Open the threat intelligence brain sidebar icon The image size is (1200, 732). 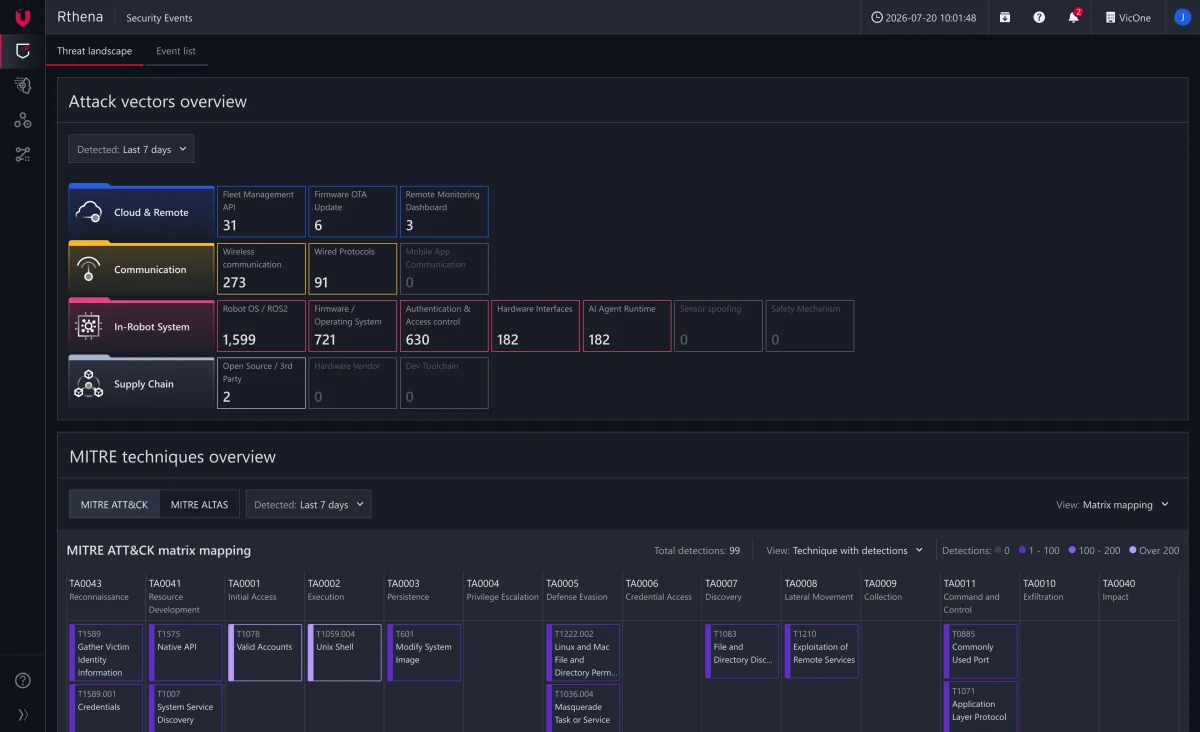pyautogui.click(x=23, y=86)
